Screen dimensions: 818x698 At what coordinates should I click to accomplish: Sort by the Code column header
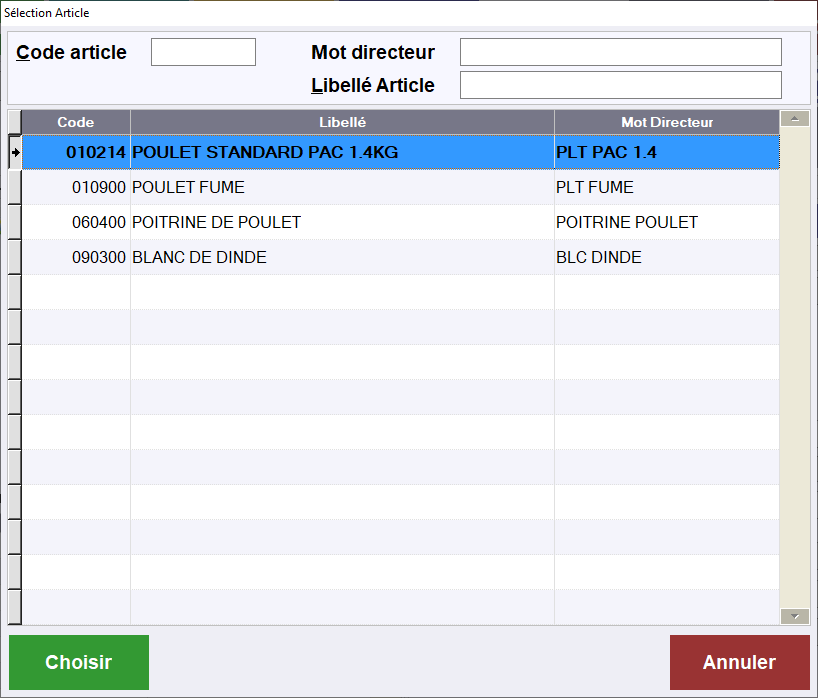(76, 122)
